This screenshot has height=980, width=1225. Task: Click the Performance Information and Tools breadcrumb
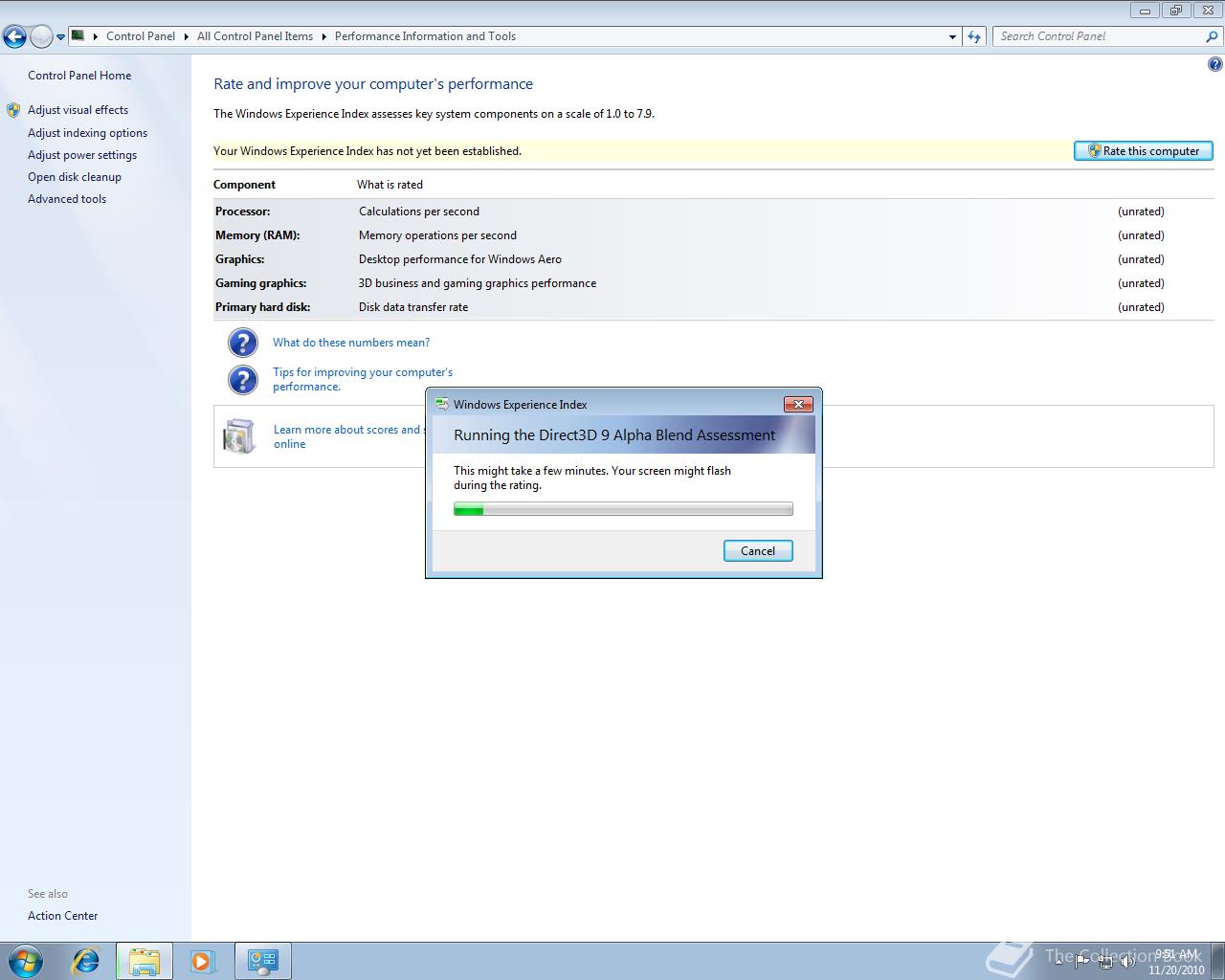click(425, 36)
